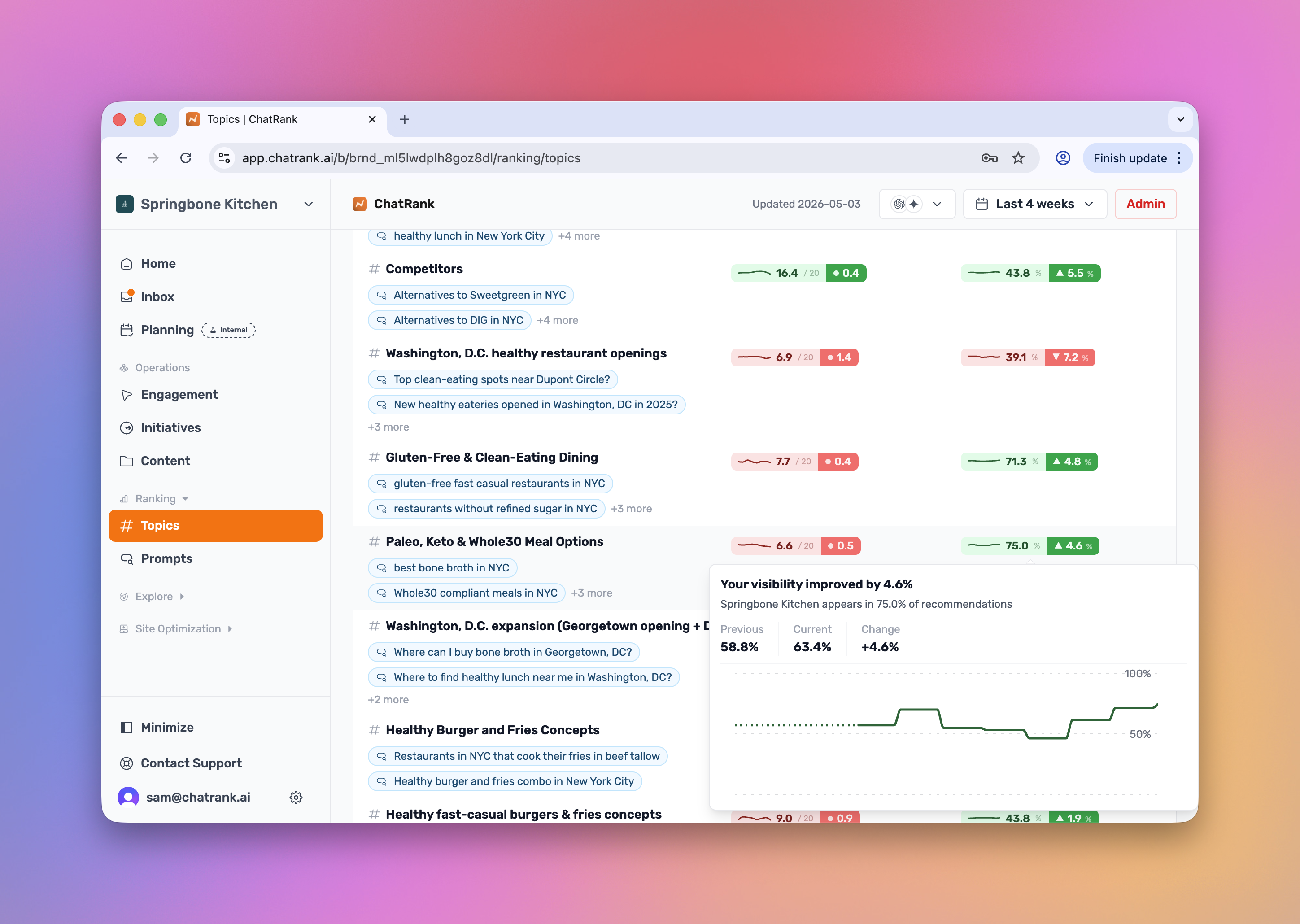The image size is (1300, 924).
Task: Show +4 more prompts under Competitors
Action: (x=557, y=320)
